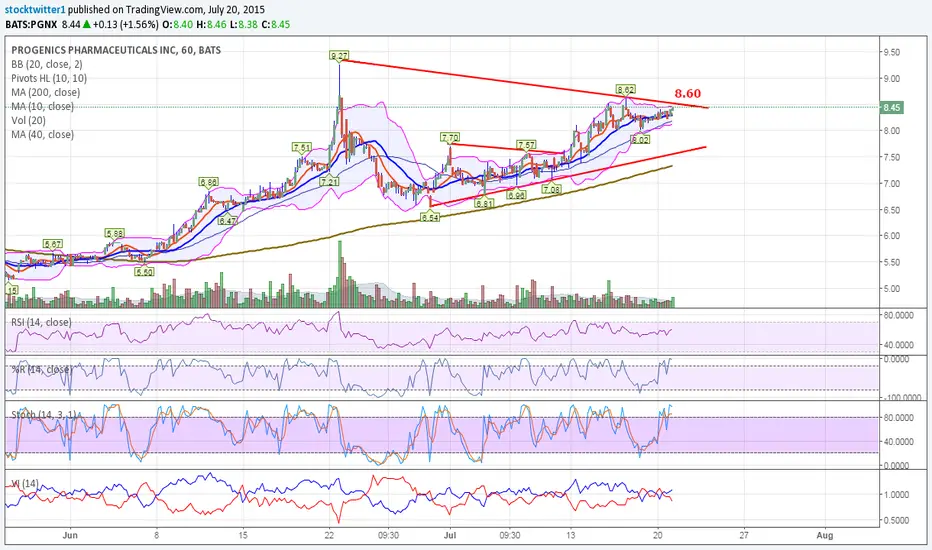Click the 7.08 pivot low label
This screenshot has width=932, height=550.
[552, 190]
